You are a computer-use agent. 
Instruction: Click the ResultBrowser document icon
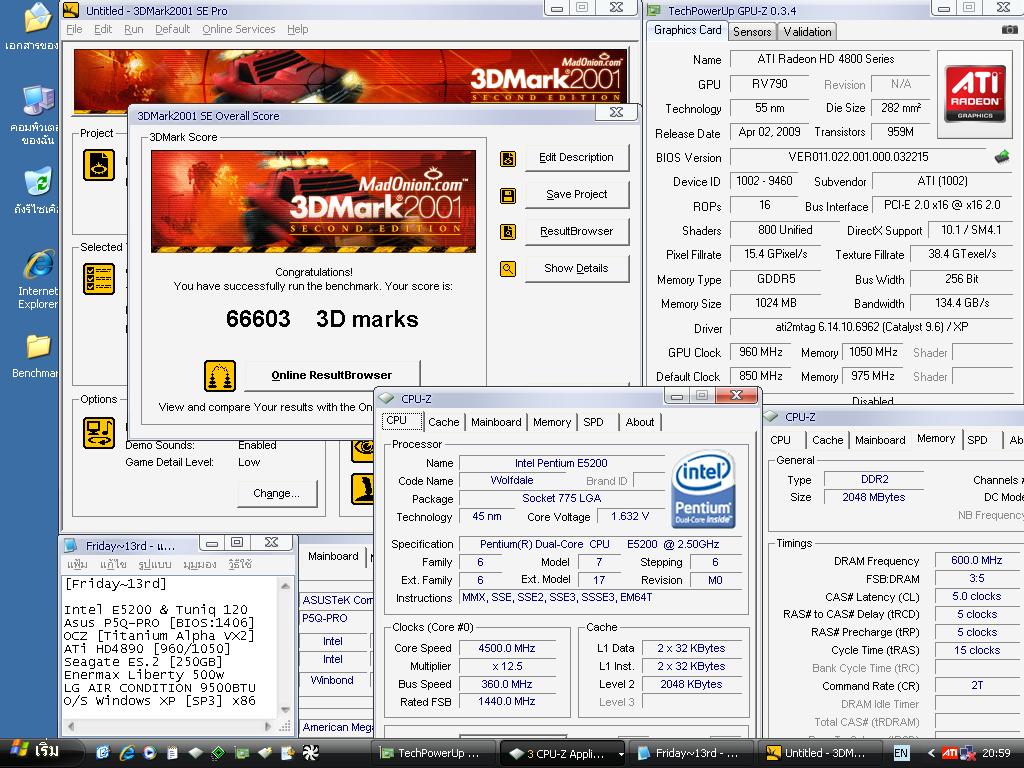pyautogui.click(x=508, y=232)
